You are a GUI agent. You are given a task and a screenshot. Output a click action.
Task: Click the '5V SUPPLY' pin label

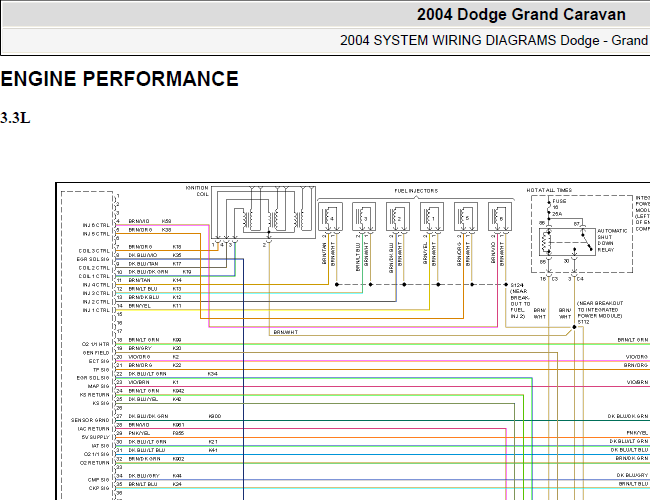[96, 437]
